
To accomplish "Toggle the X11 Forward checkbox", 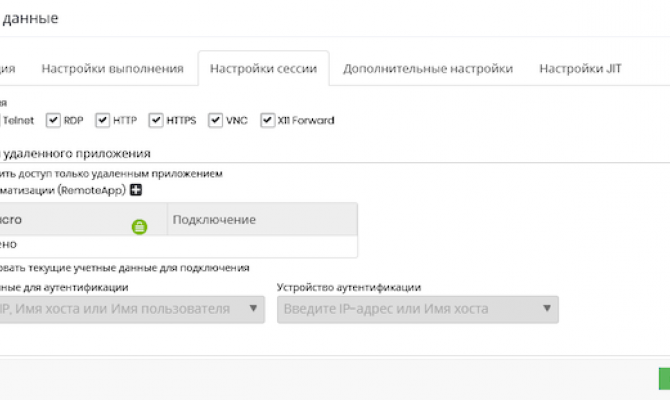I will [x=267, y=120].
